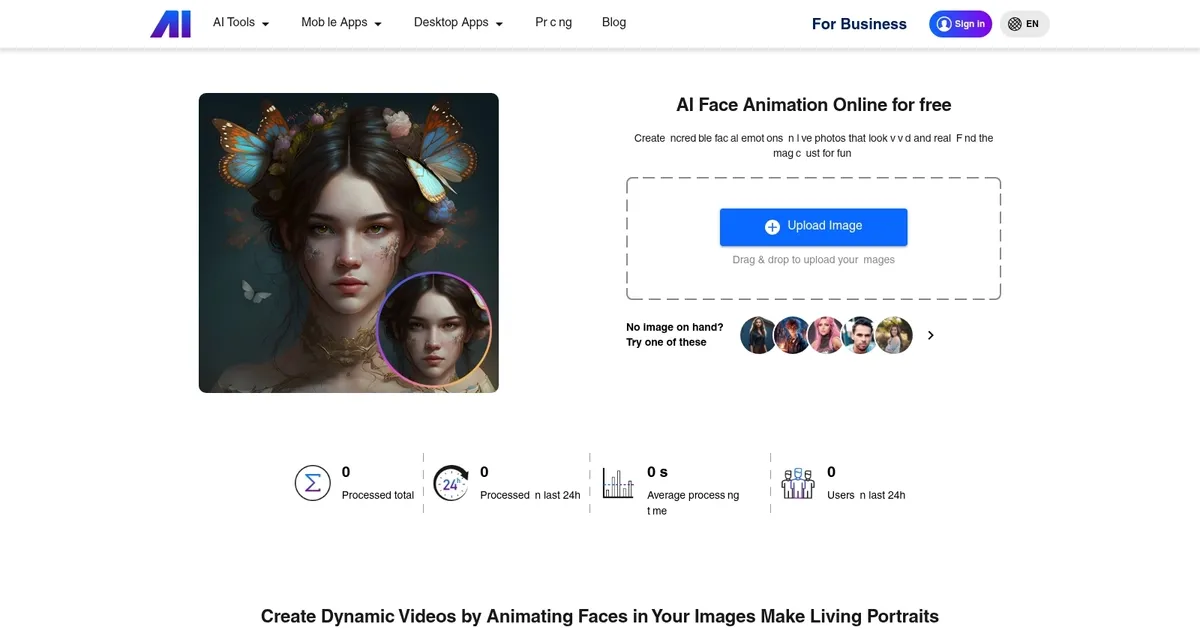Click the globe language icon

point(1015,24)
